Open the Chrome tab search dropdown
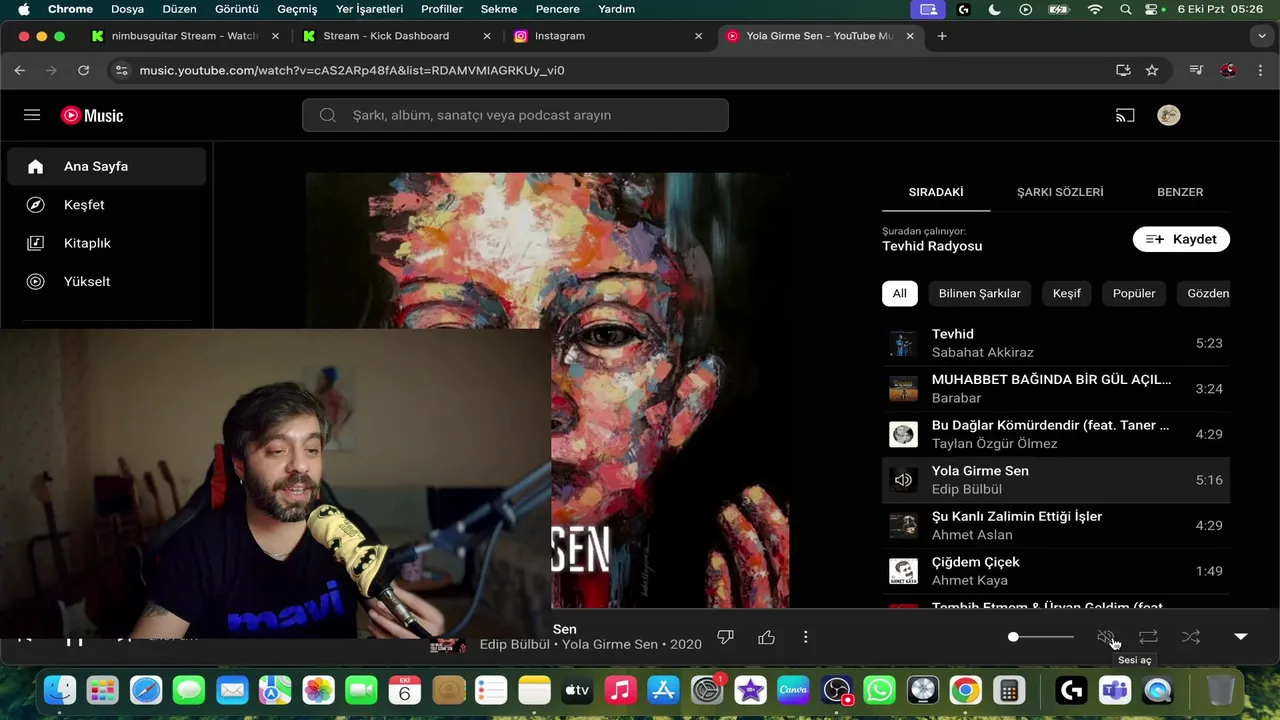Screen dimensions: 1280x720 coord(1262,36)
